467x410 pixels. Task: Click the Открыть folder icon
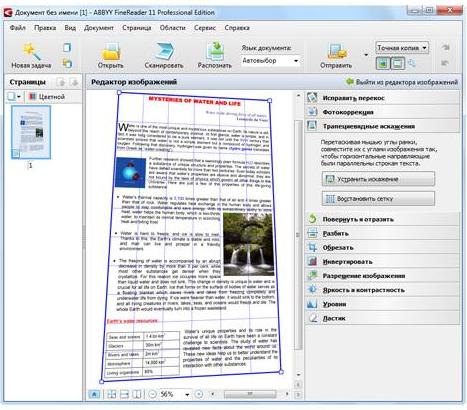pos(110,51)
